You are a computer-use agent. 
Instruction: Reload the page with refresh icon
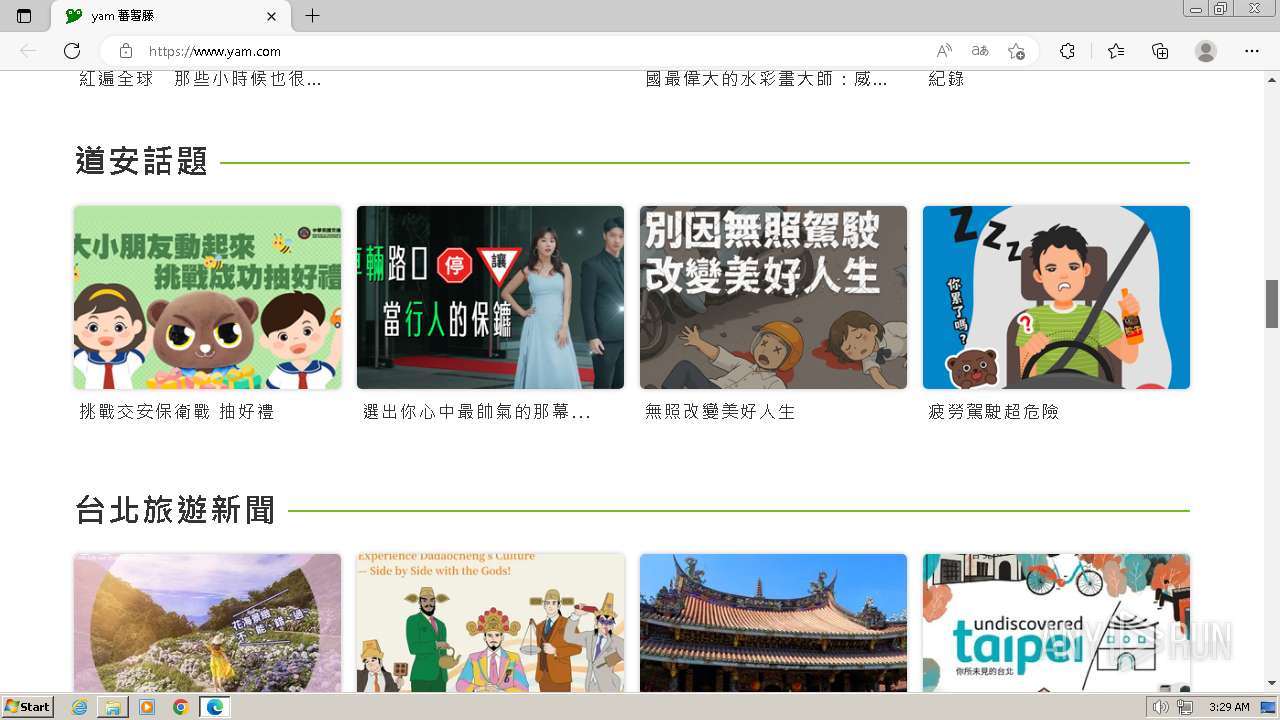(72, 51)
